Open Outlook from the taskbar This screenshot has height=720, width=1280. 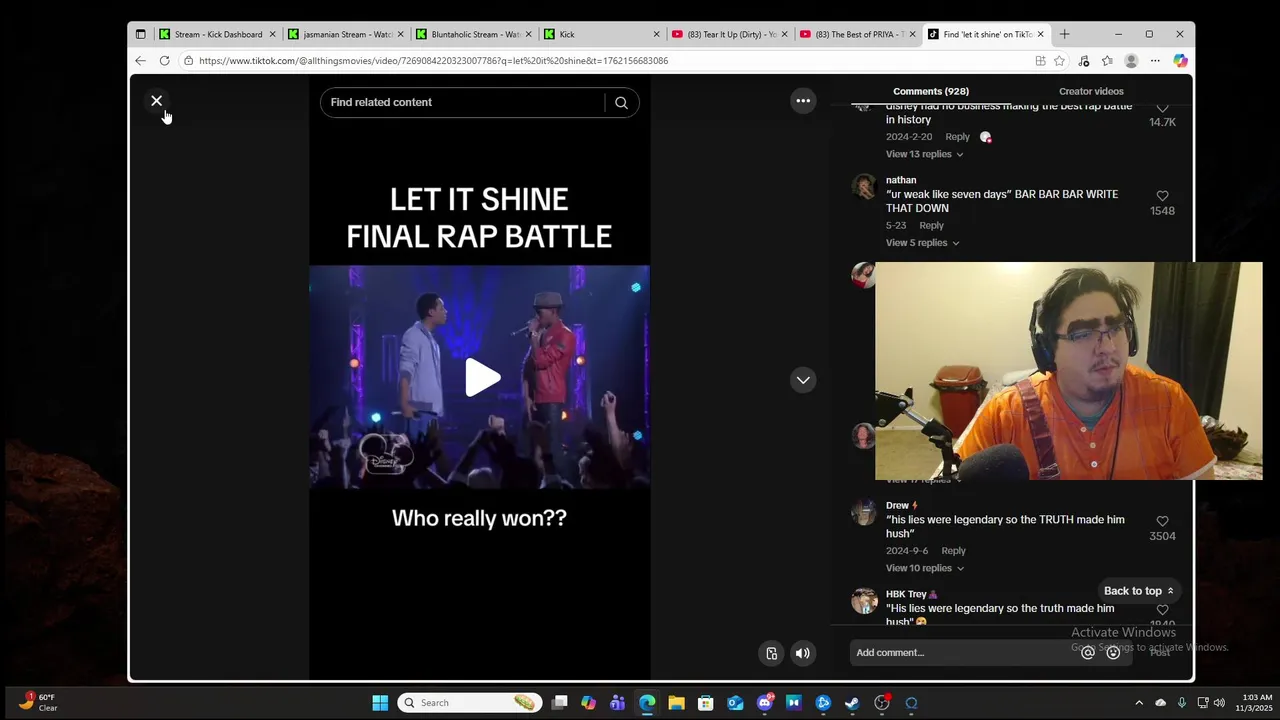(x=735, y=703)
